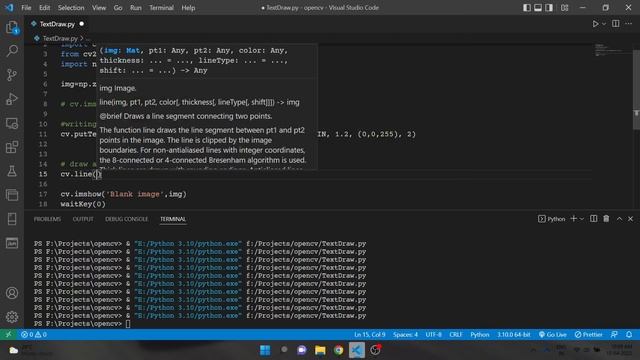Open the Edit menu
This screenshot has width=640, height=360.
tap(44, 8)
